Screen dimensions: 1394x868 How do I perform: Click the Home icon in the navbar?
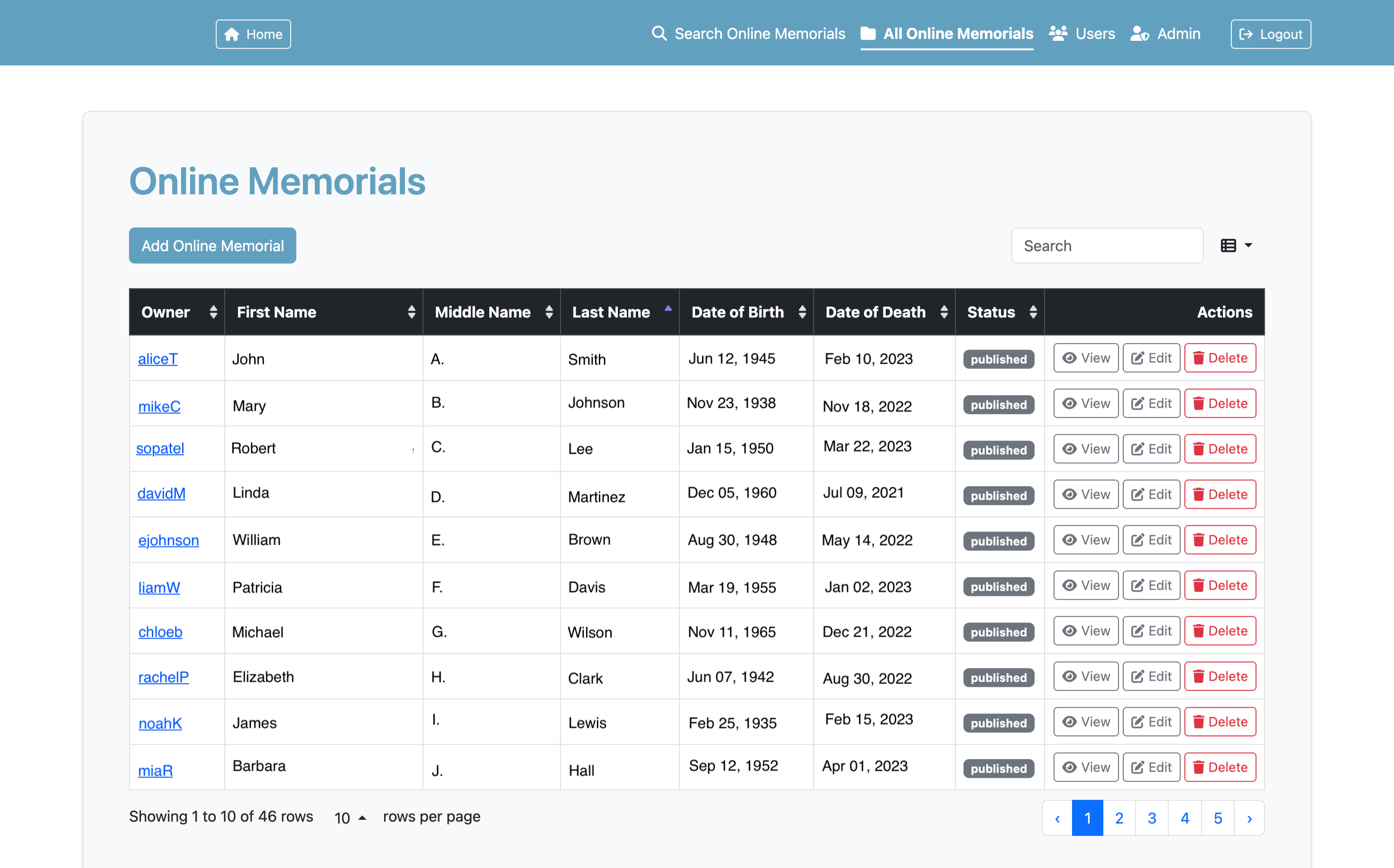[232, 34]
